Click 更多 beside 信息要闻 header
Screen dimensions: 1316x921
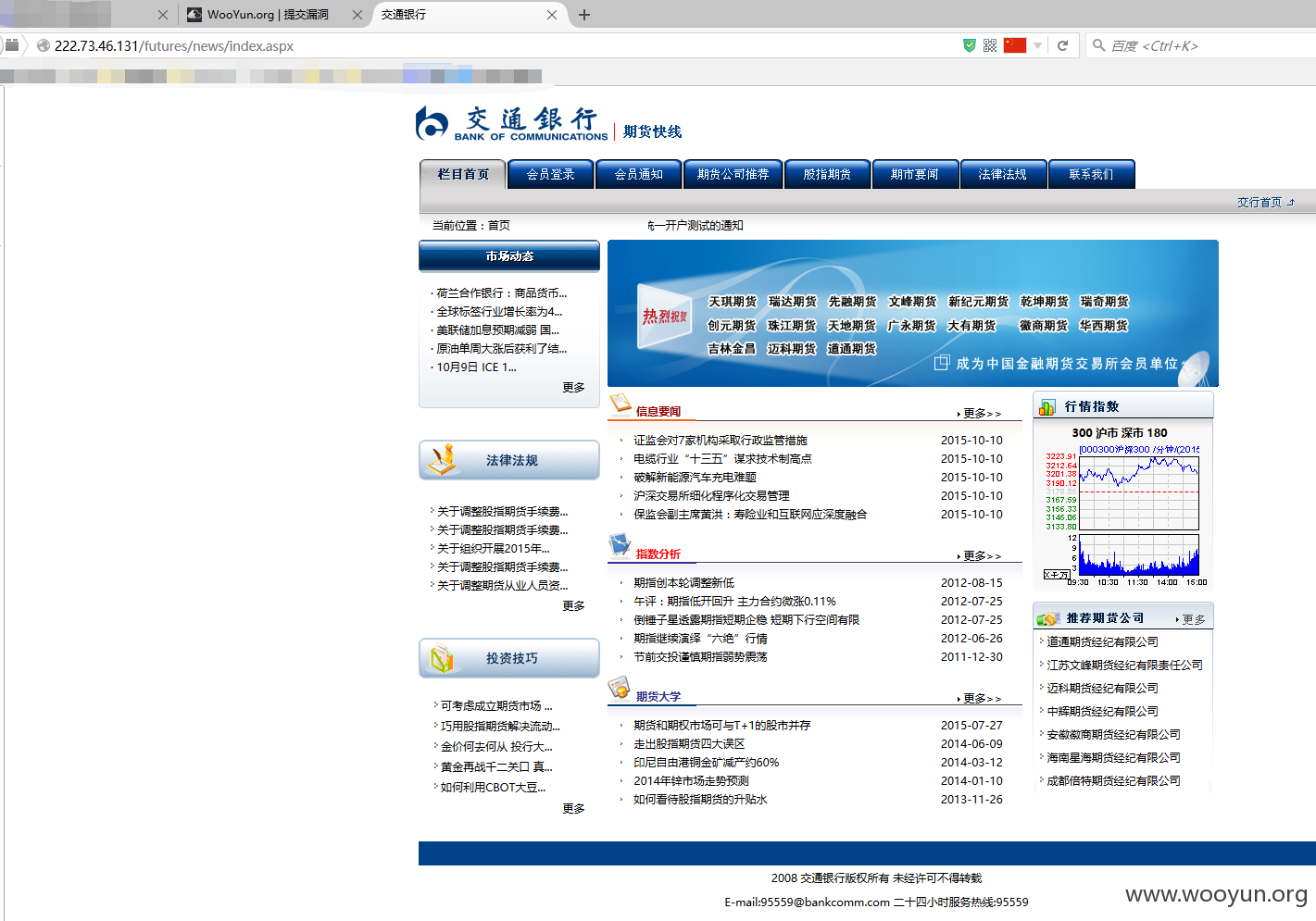[980, 413]
